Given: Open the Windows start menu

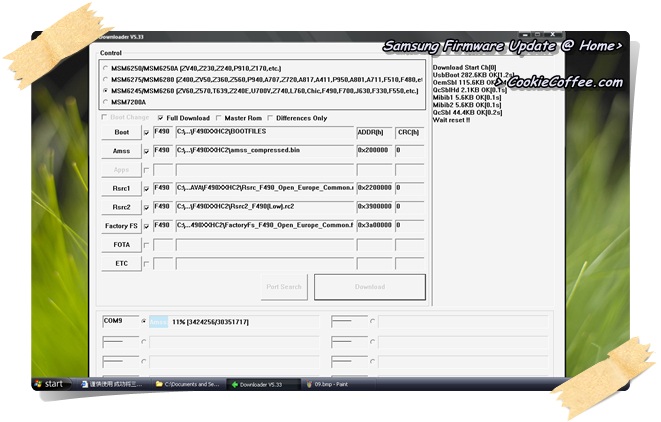Looking at the screenshot, I should 50,384.
